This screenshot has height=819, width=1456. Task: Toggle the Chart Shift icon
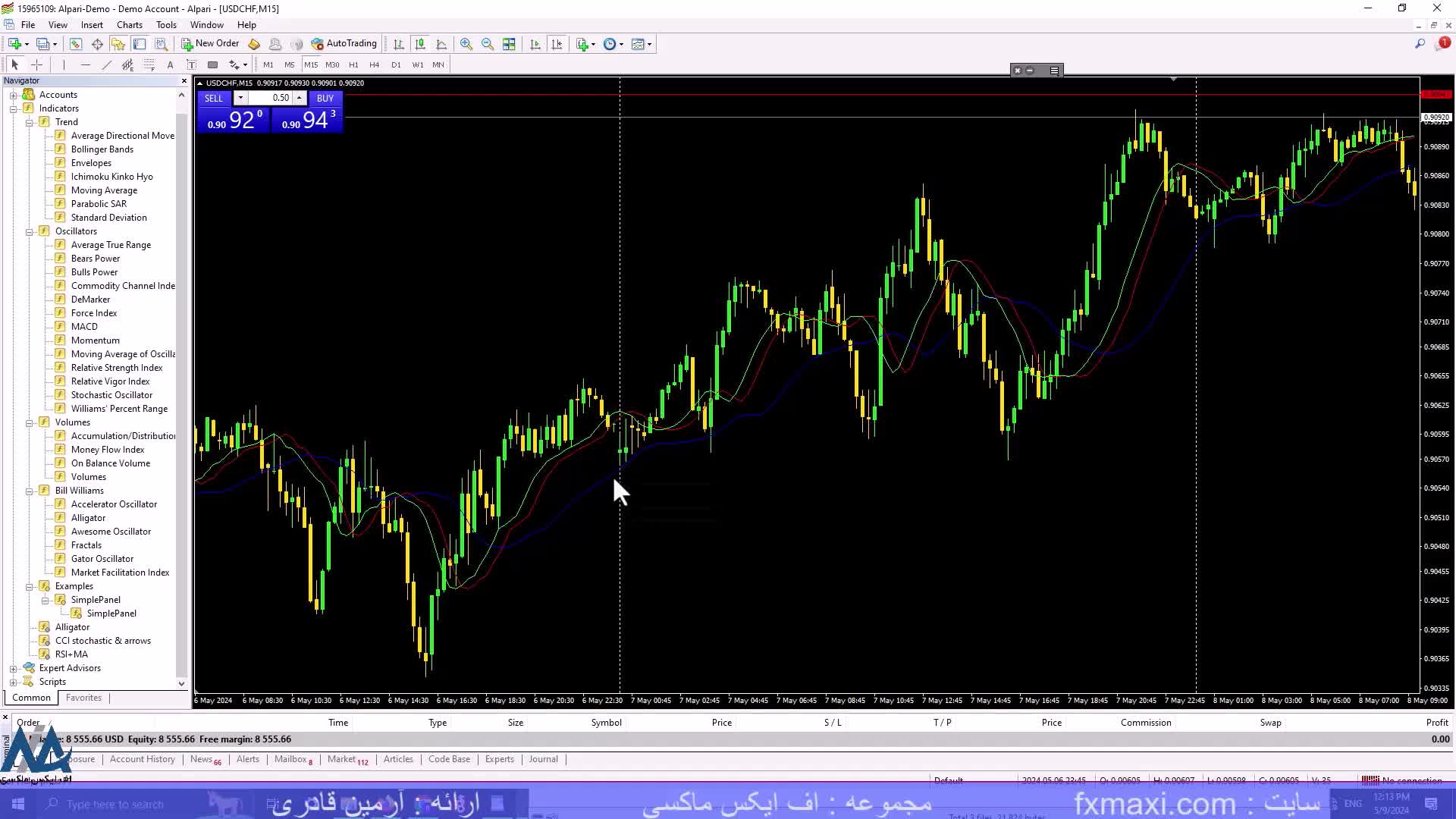coord(557,44)
